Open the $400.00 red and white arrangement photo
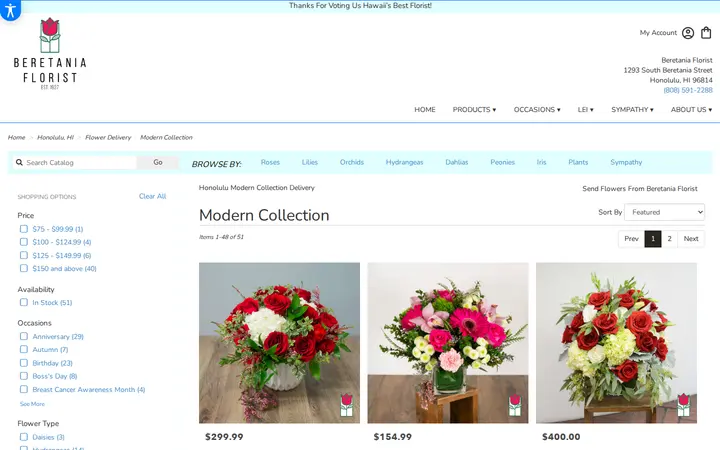Screen dimensions: 720x450 click(616, 343)
